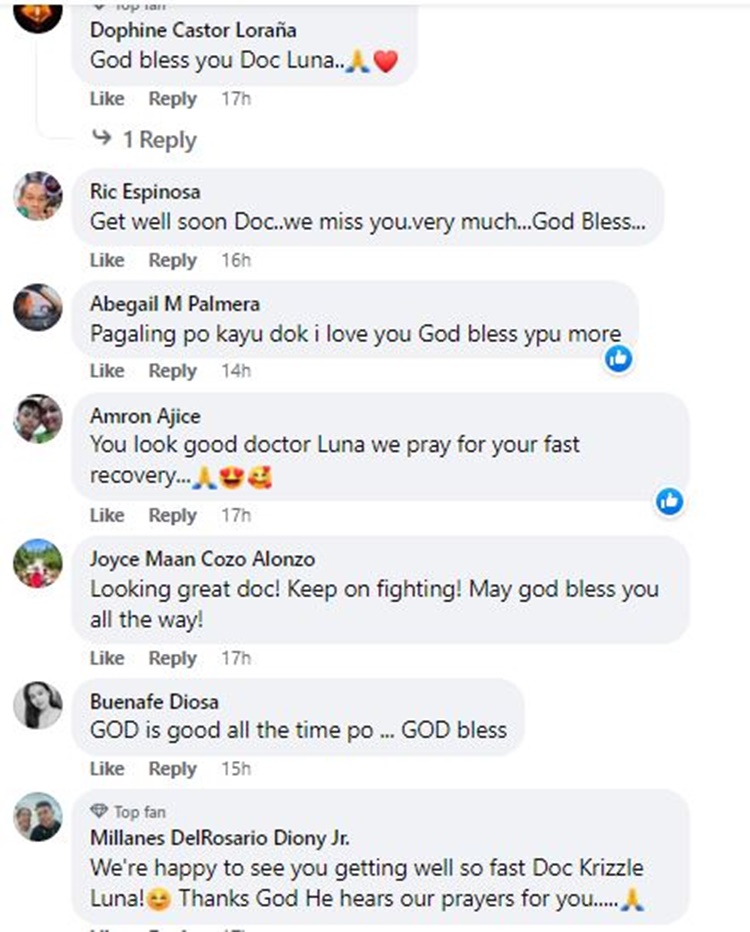750x932 pixels.
Task: Like Abegail M Palmera's comment
Action: (x=106, y=371)
